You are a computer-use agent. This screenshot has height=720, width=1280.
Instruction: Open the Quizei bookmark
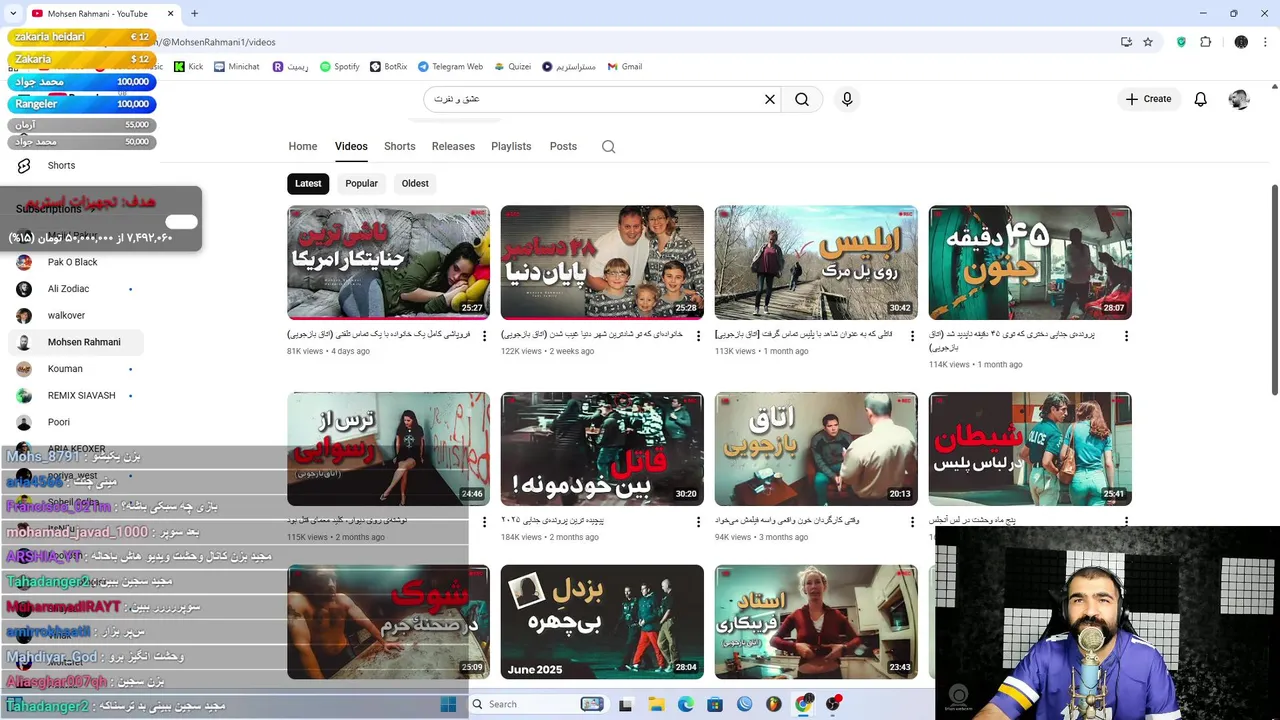(512, 67)
